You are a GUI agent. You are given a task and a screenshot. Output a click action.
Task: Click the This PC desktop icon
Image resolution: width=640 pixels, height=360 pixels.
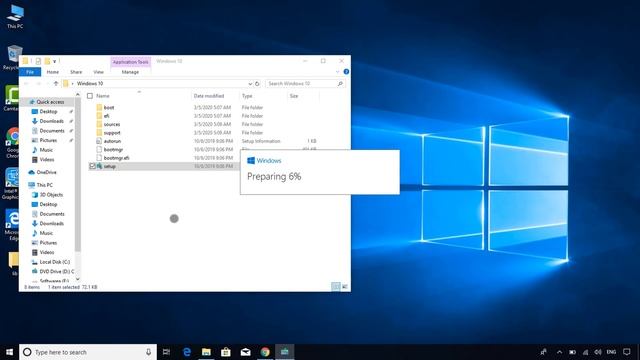tap(15, 16)
